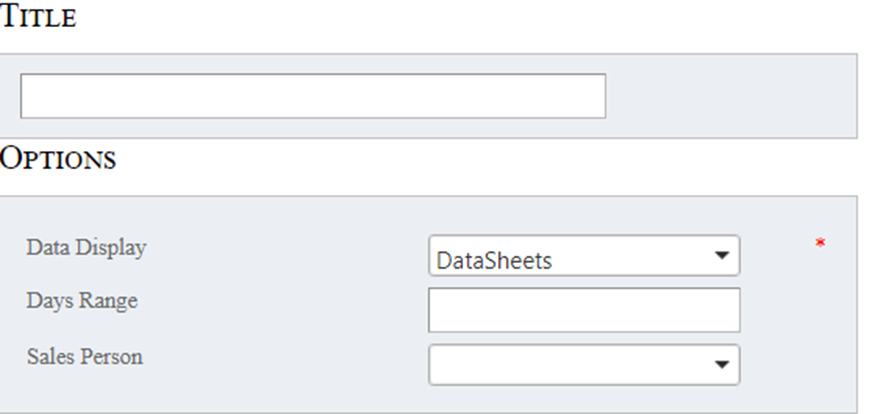Focus the textbox under the Title heading
872x414 pixels.
click(x=312, y=96)
